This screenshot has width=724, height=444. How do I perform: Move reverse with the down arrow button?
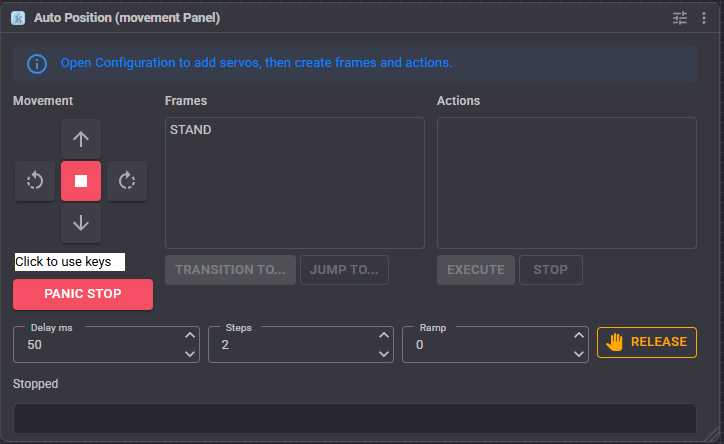(81, 223)
